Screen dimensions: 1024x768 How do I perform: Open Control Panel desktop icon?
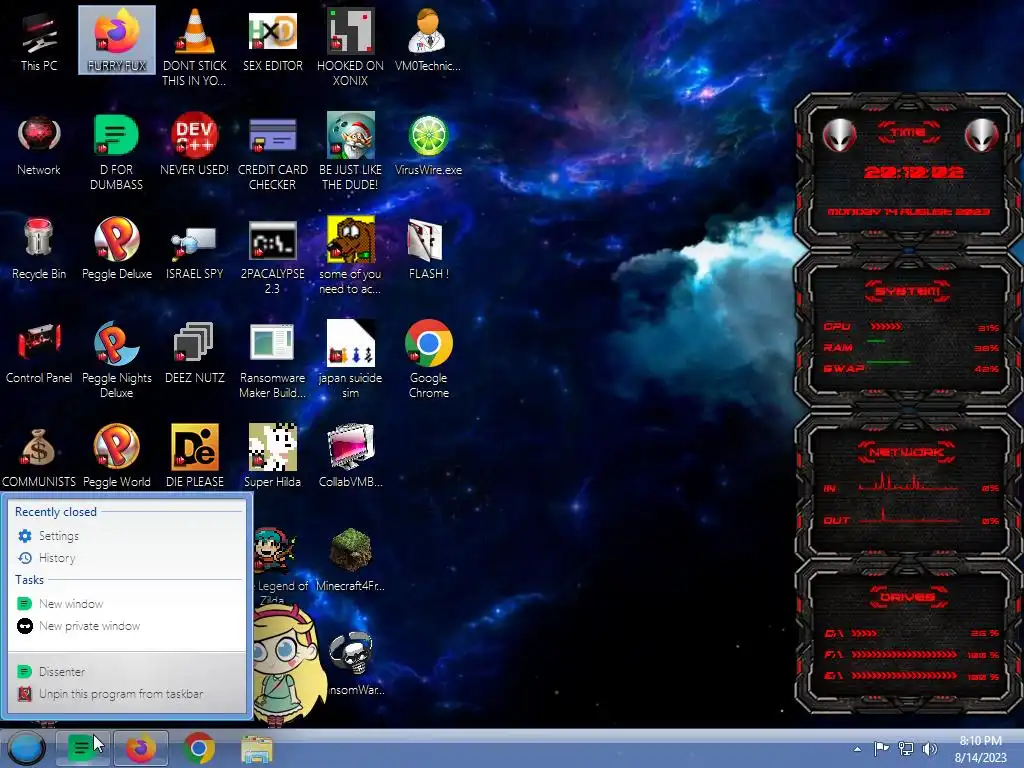click(x=39, y=353)
